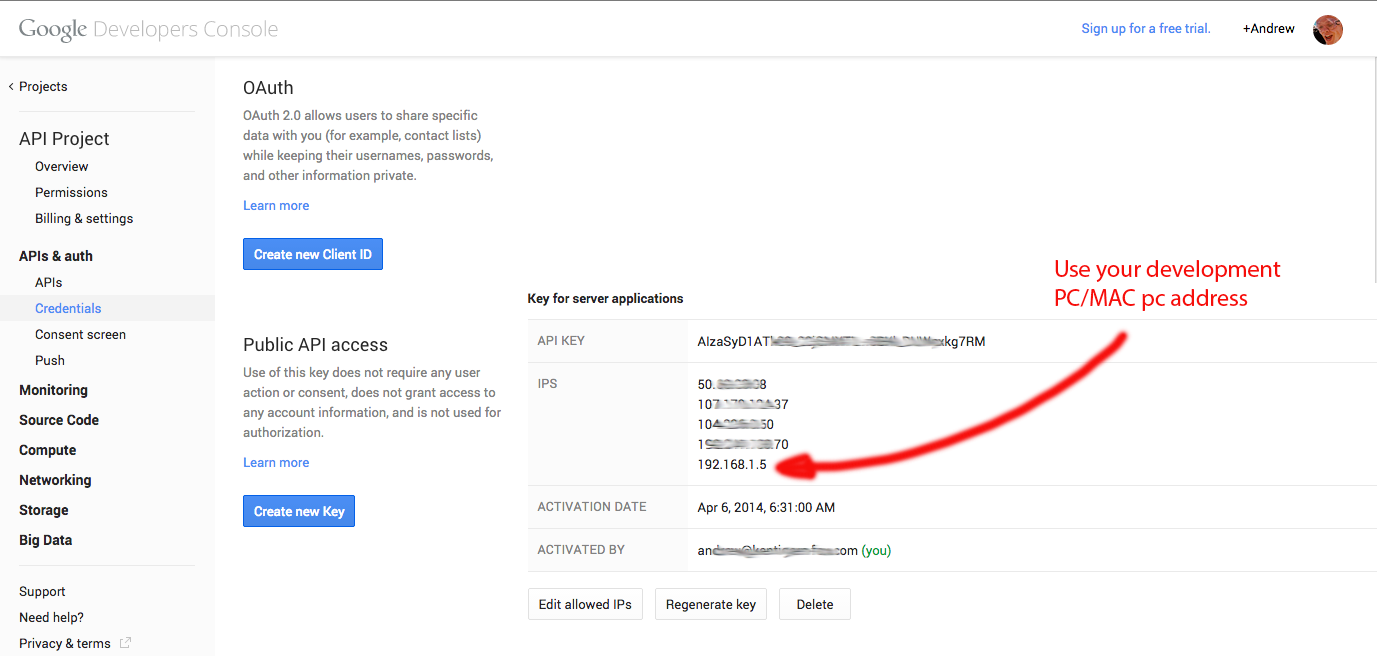
Task: Expand the Storage section
Action: pos(44,510)
